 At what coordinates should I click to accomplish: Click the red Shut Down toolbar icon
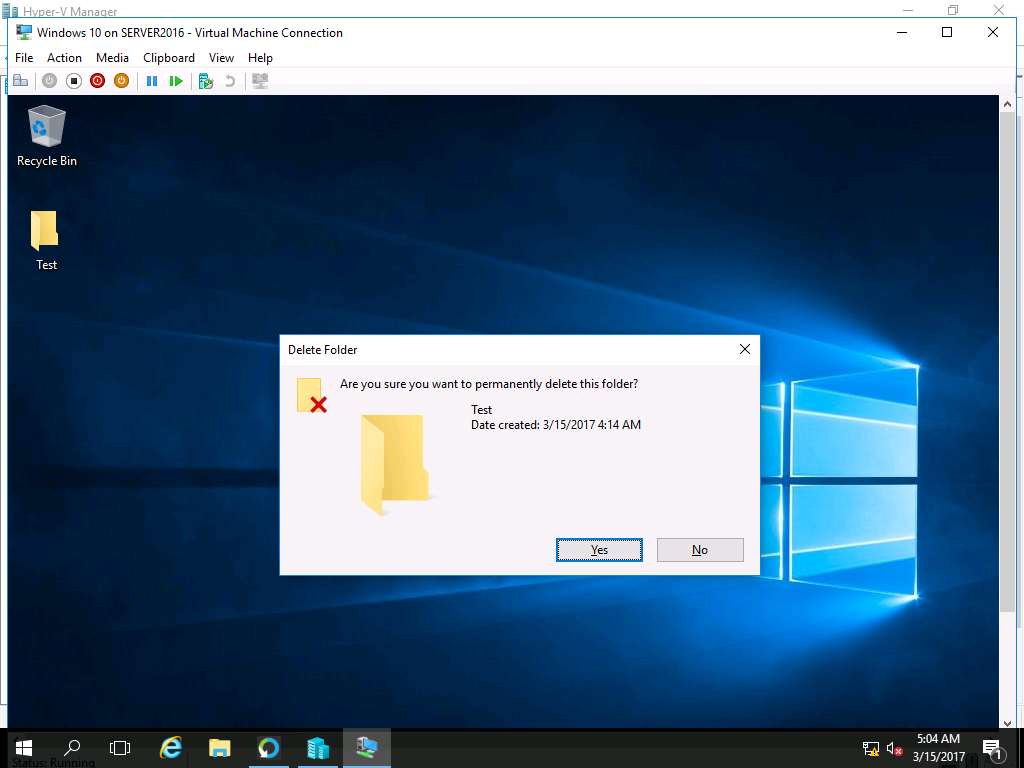tap(97, 81)
